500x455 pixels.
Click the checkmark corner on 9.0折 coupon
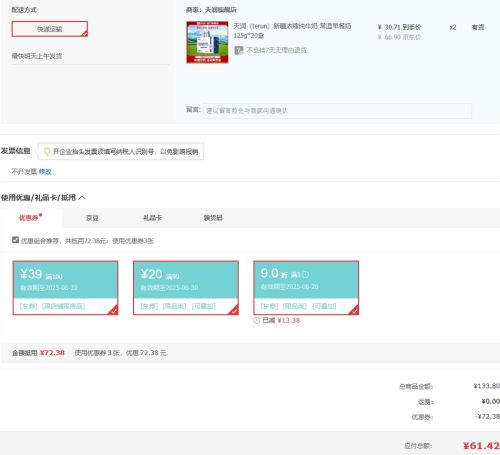click(x=354, y=310)
